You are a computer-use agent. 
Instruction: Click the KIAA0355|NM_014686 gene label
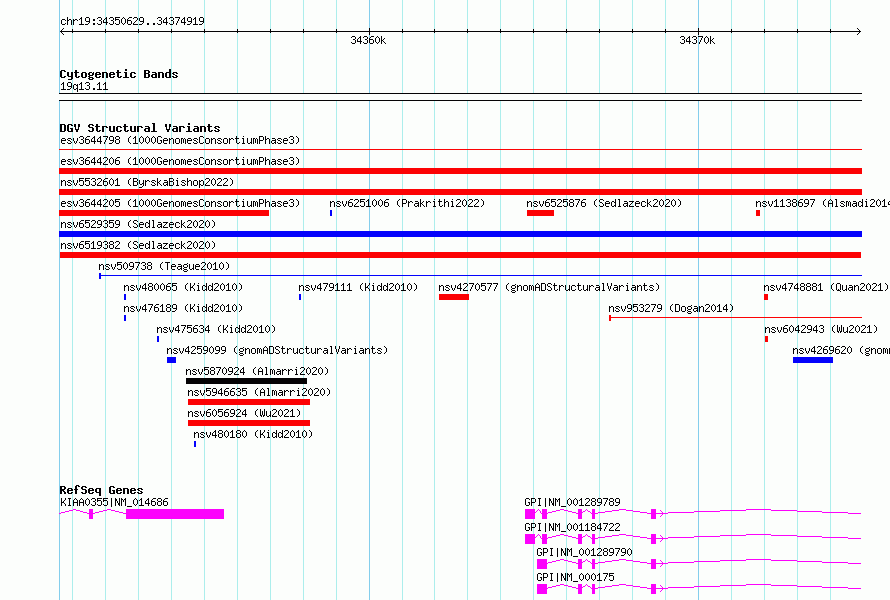click(114, 502)
